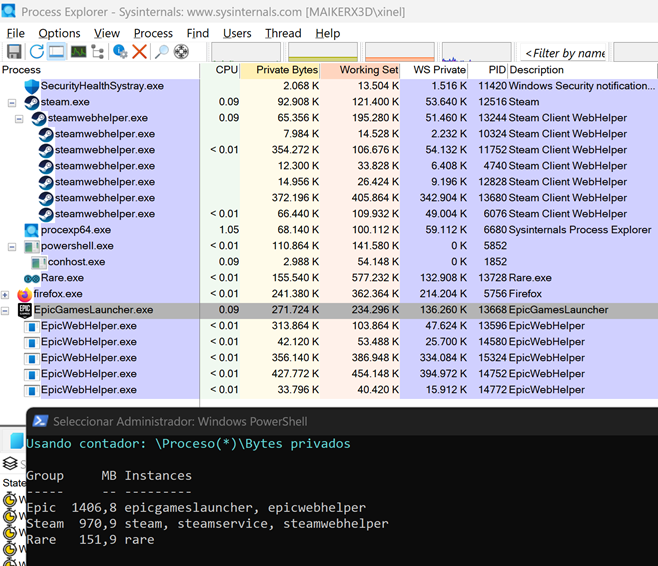Screen dimensions: 658x566
Task: Sort by the CPU column header
Action: pos(220,70)
